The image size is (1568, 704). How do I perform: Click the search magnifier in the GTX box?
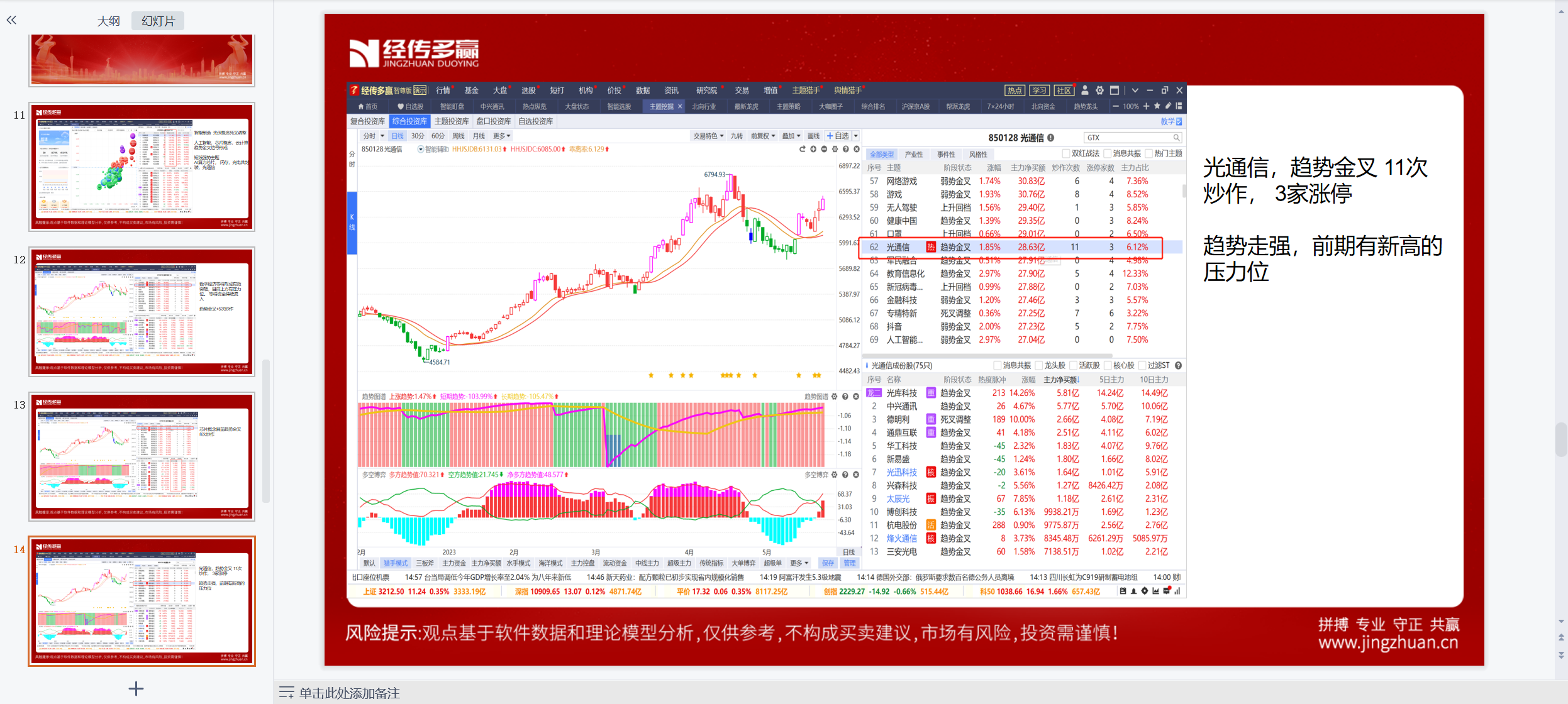[x=1176, y=138]
